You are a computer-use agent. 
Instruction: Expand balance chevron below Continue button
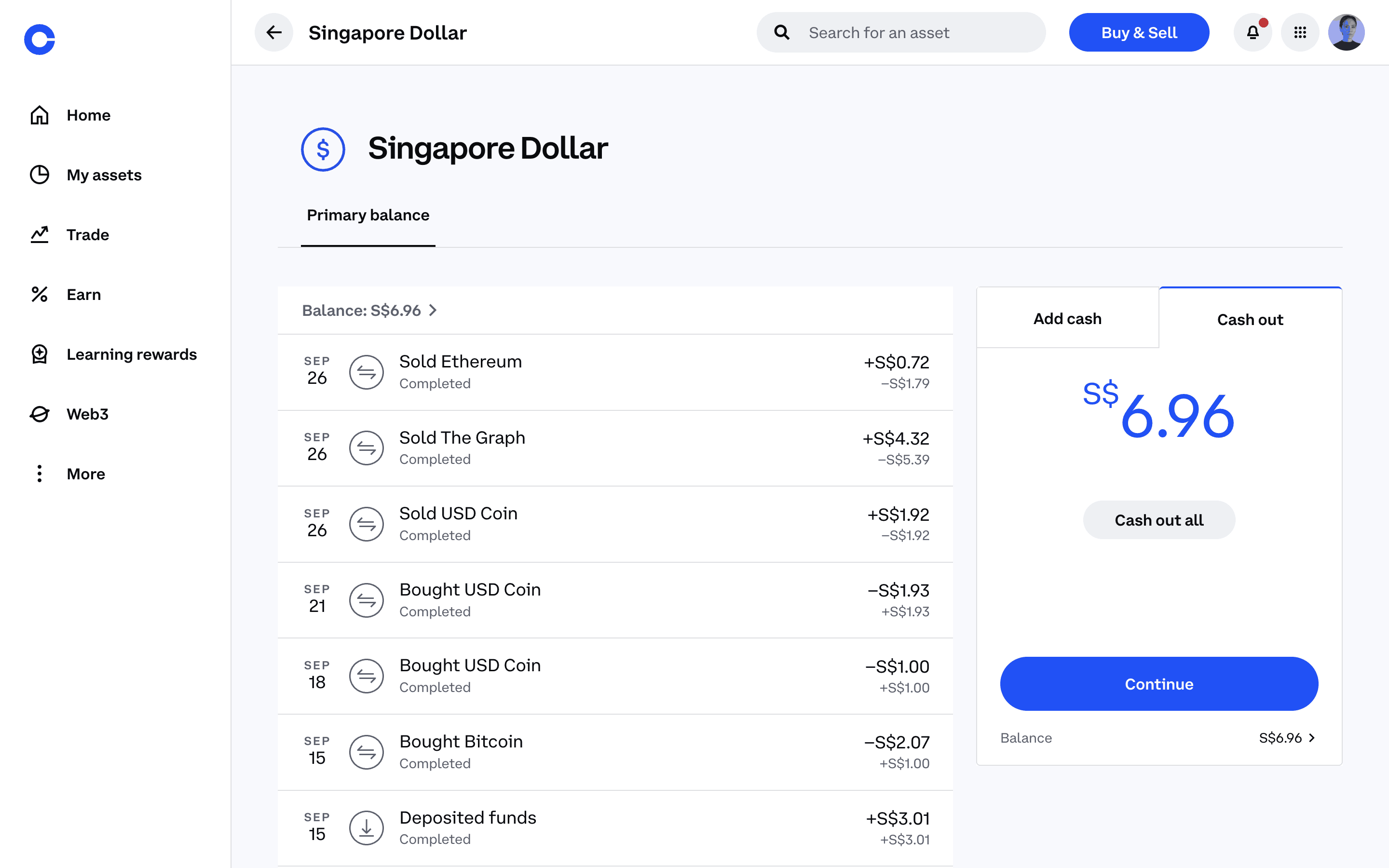(1311, 738)
